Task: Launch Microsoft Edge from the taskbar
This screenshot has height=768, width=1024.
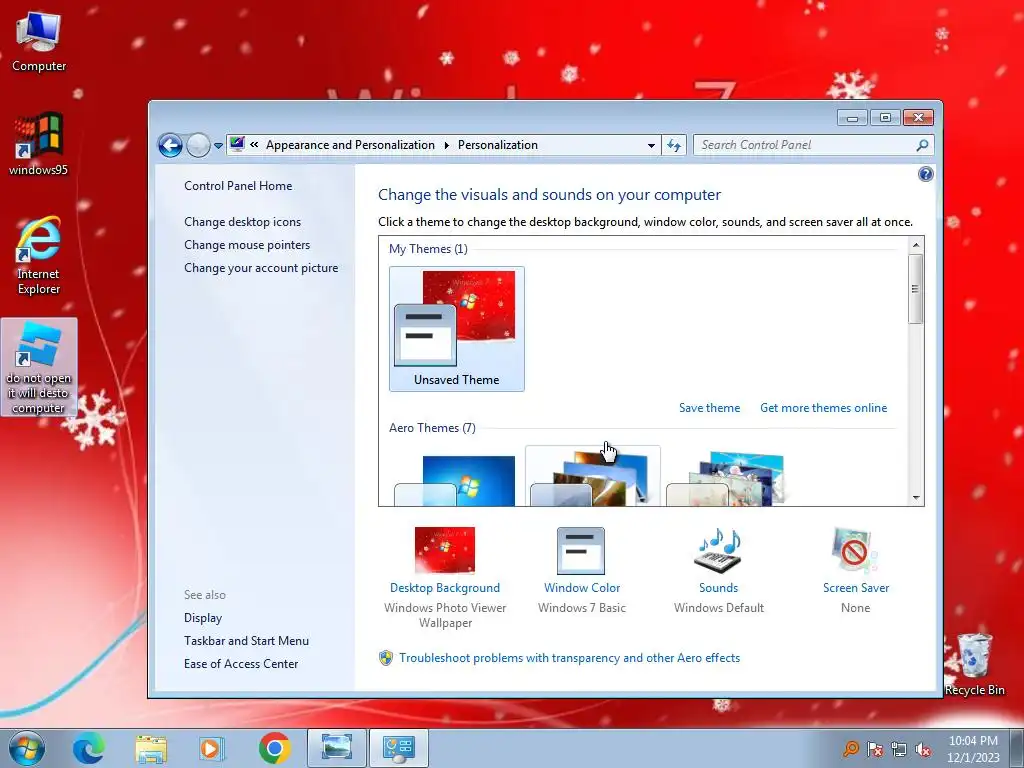Action: [x=88, y=748]
